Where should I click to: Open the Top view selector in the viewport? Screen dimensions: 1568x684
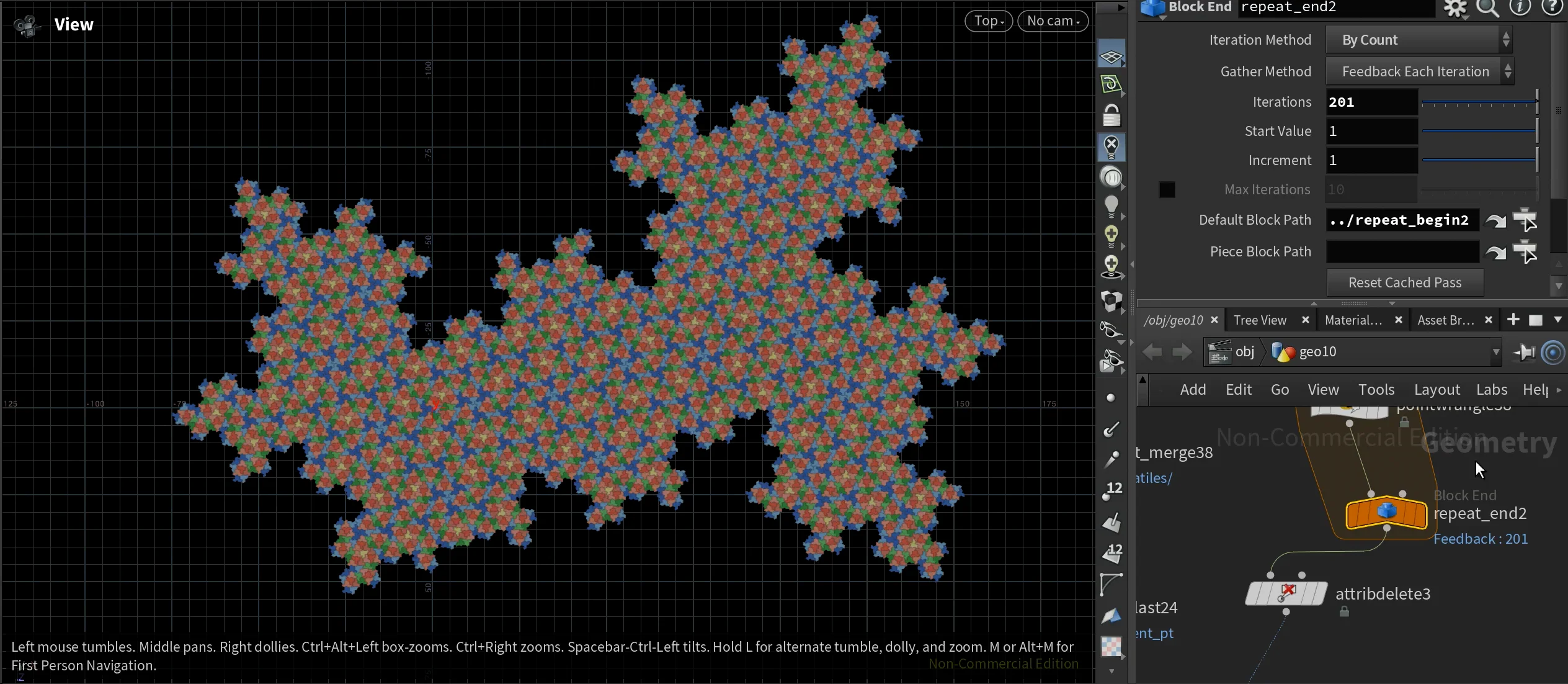(987, 20)
